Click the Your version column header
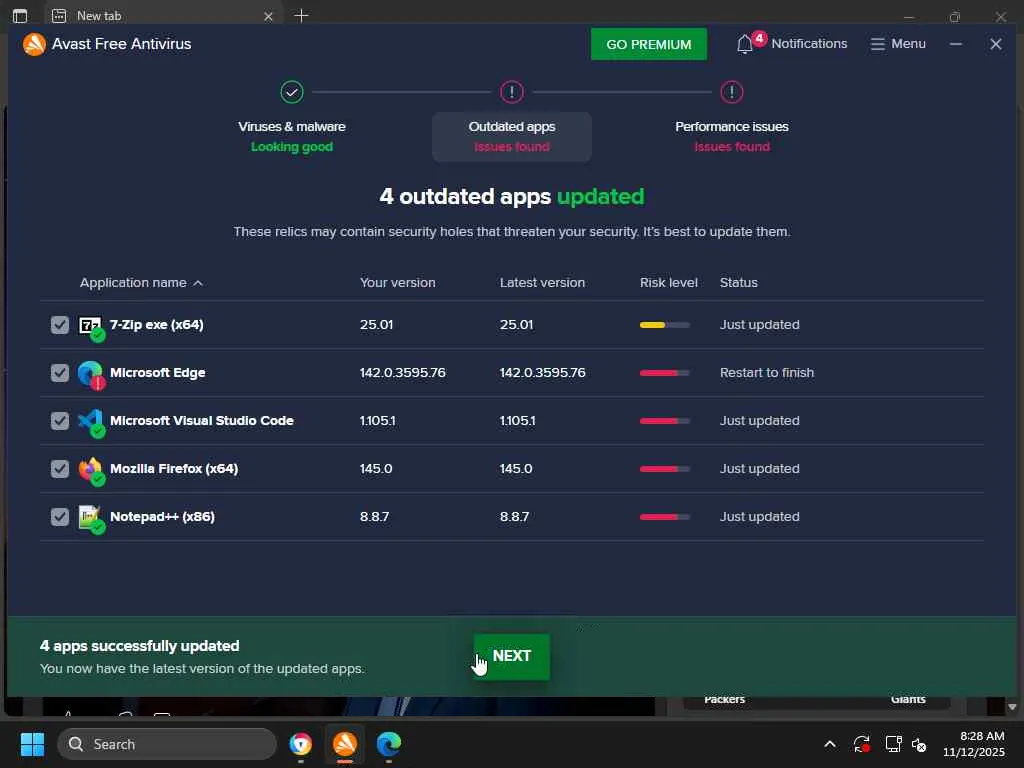The image size is (1024, 768). (397, 283)
